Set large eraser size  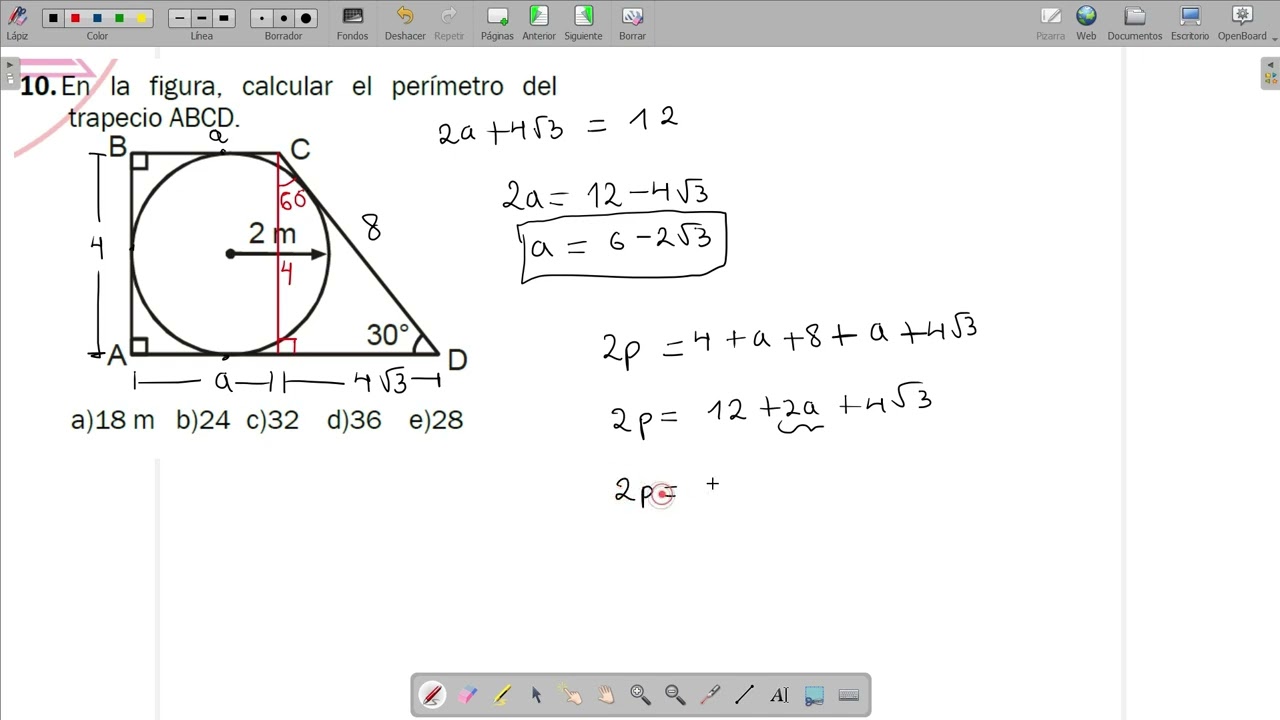coord(306,18)
